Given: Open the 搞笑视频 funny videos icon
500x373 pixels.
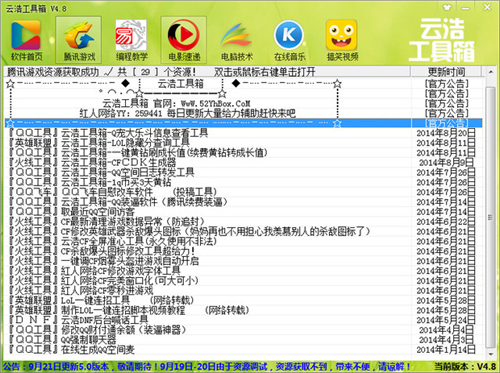Looking at the screenshot, I should coord(342,40).
